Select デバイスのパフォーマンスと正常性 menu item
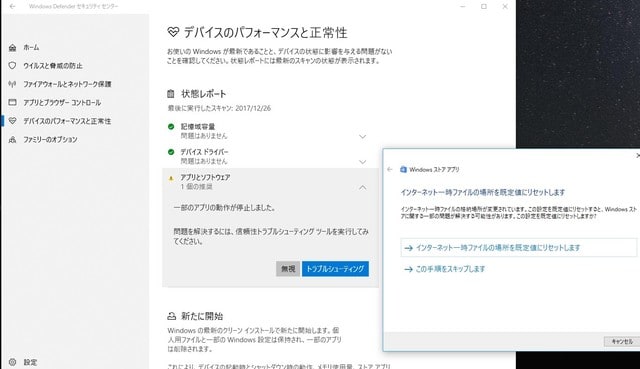The image size is (640, 369). click(x=67, y=121)
